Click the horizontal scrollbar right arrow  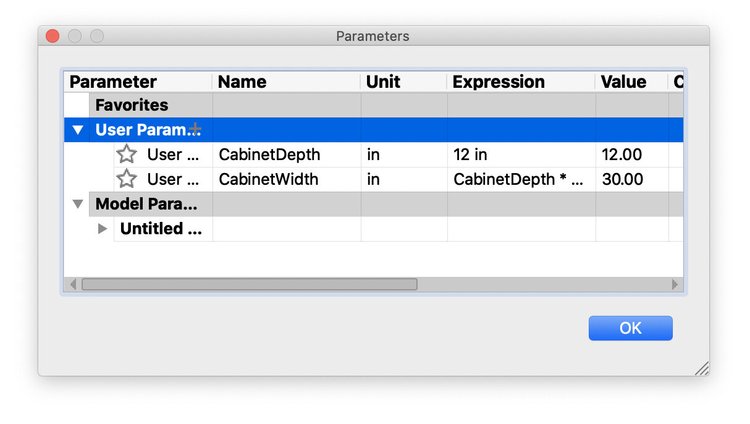[x=674, y=284]
